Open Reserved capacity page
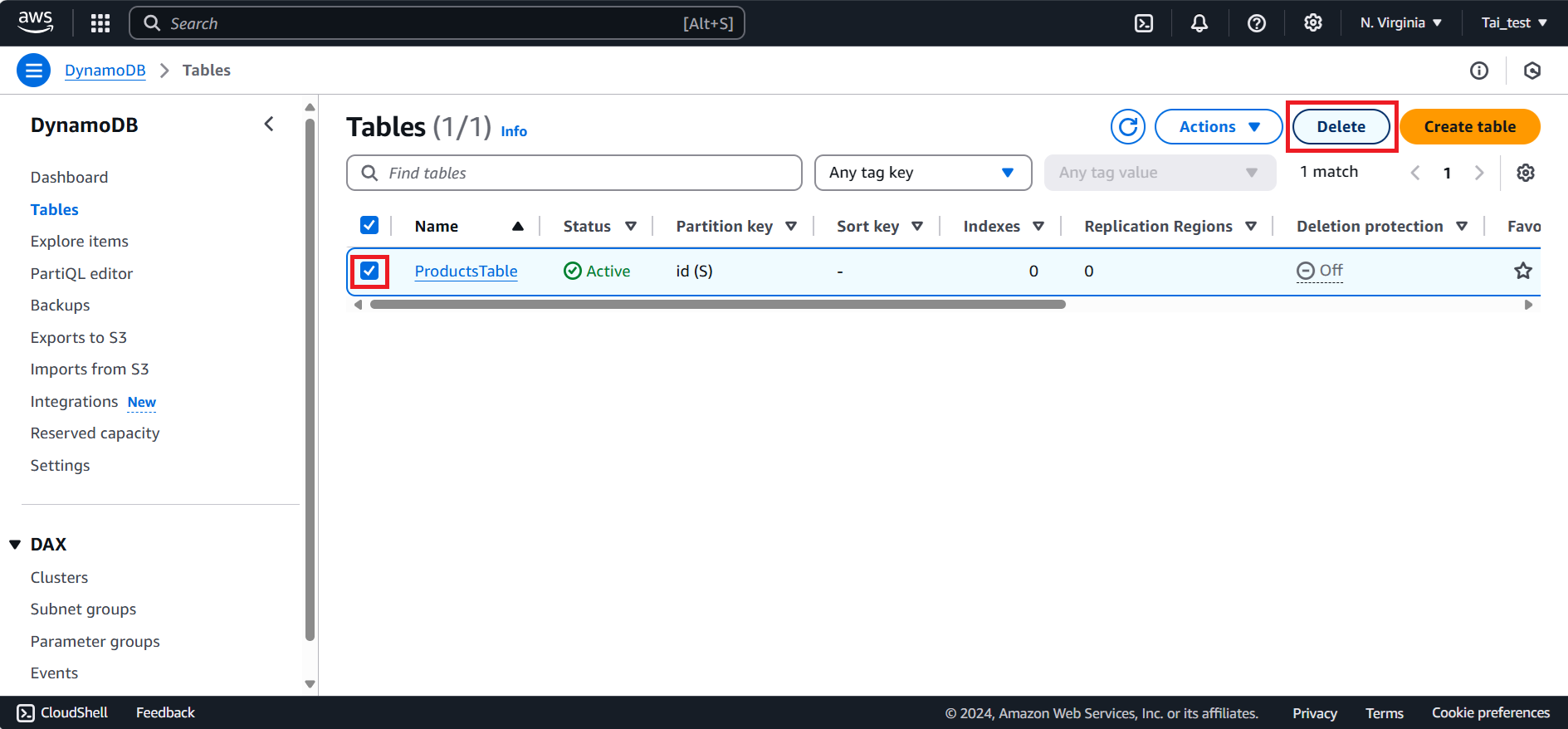 click(x=95, y=433)
